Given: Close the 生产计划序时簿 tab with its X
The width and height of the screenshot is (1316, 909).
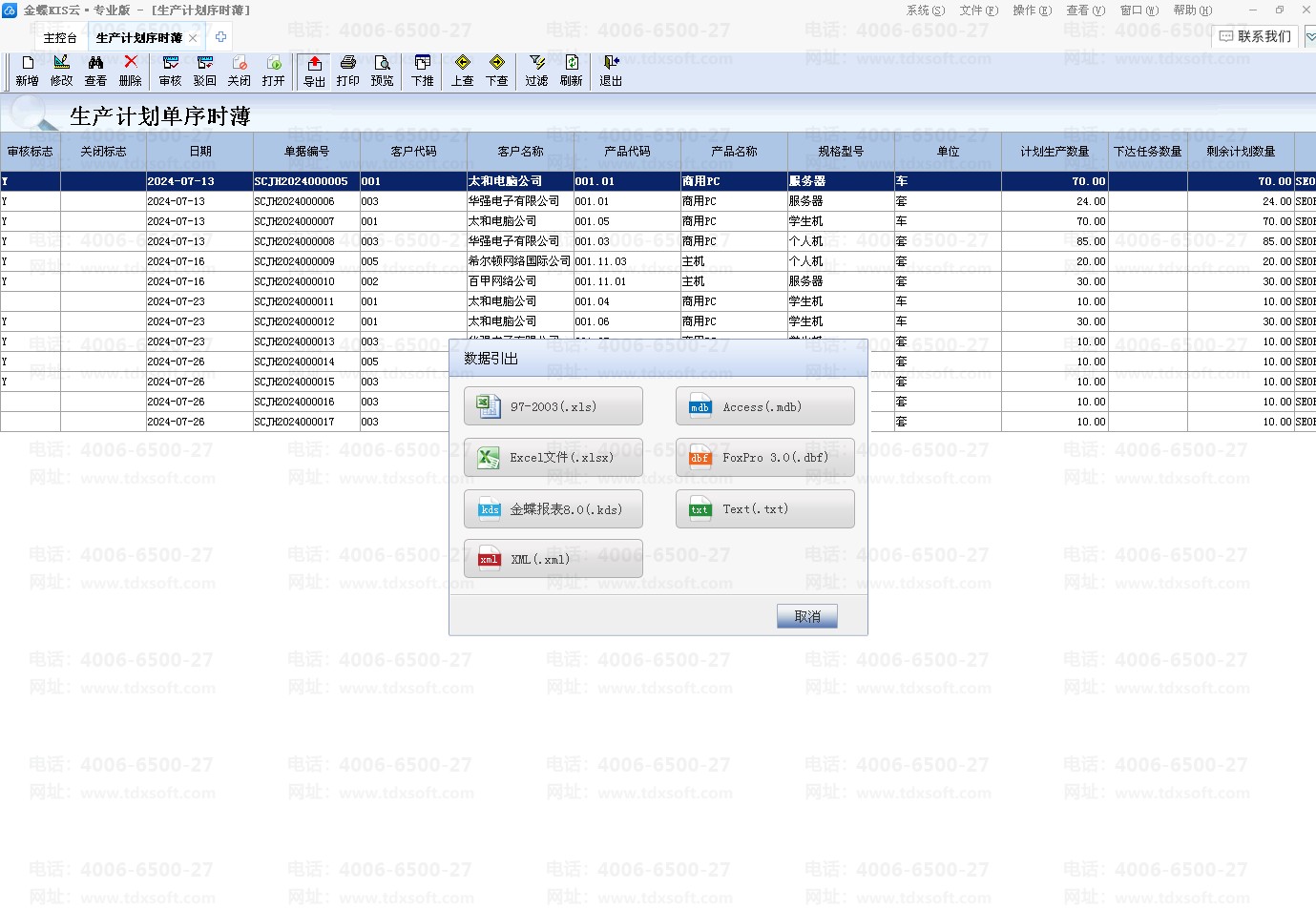Looking at the screenshot, I should 193,38.
